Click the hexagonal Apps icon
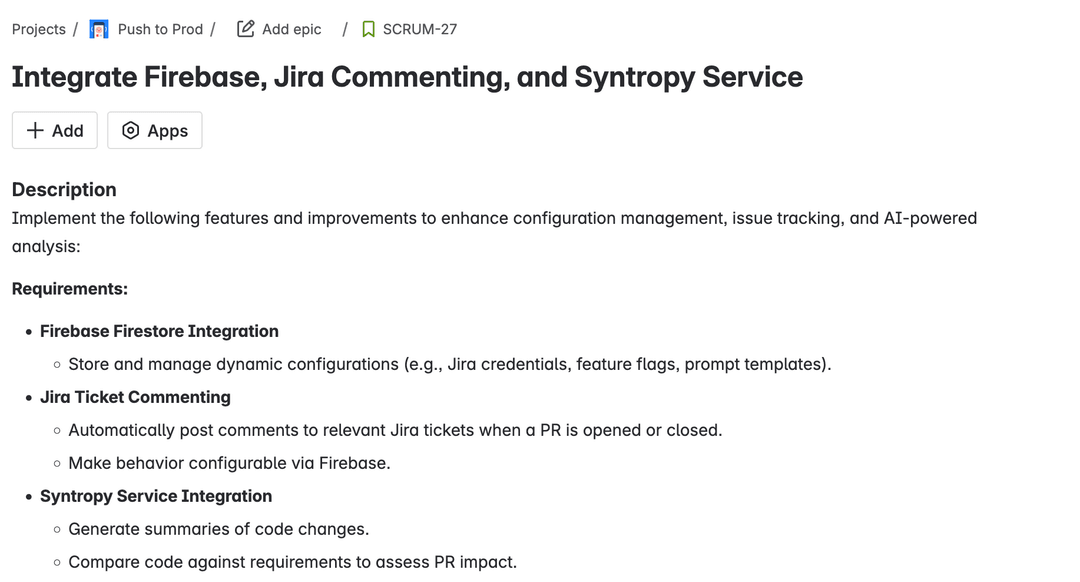Screen dimensions: 1080x582 click(131, 130)
